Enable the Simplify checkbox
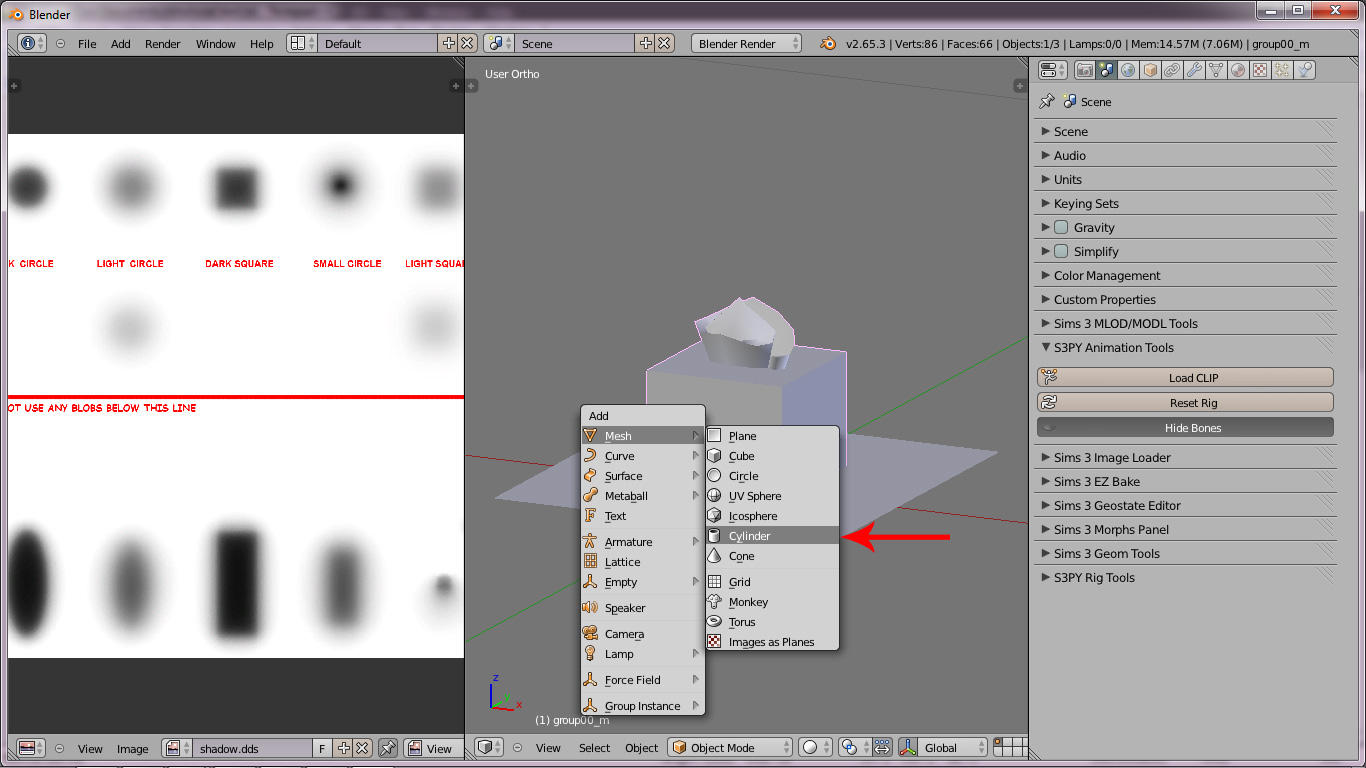 click(x=1061, y=252)
